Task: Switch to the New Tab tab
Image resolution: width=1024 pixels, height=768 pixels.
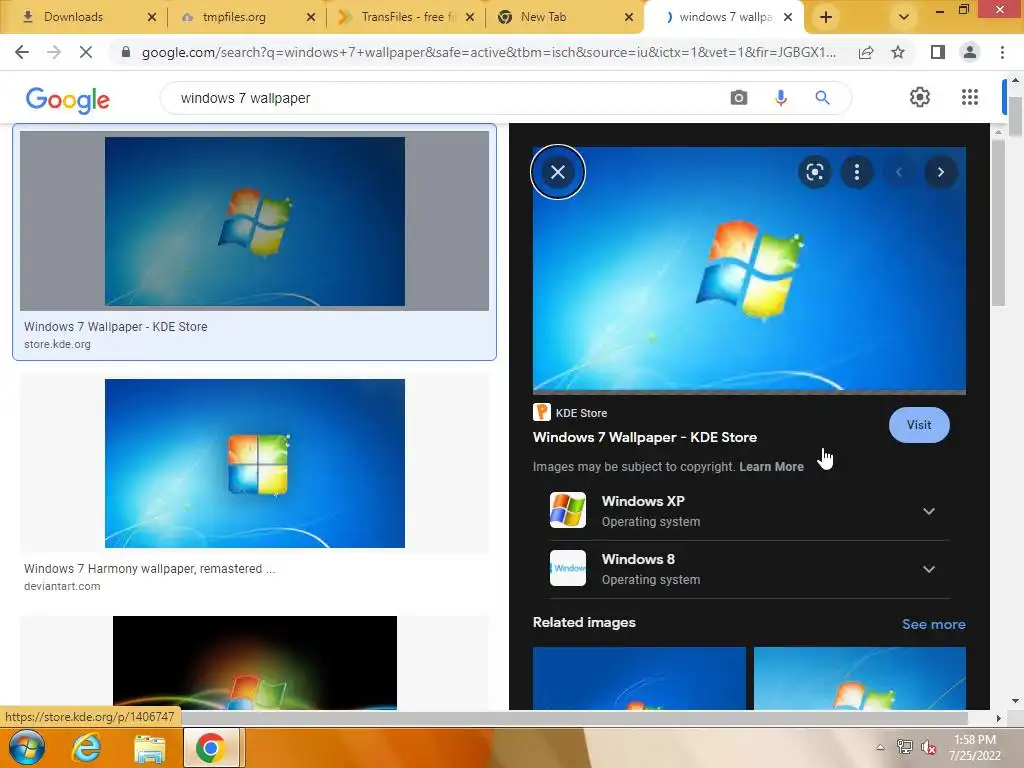Action: coord(543,17)
